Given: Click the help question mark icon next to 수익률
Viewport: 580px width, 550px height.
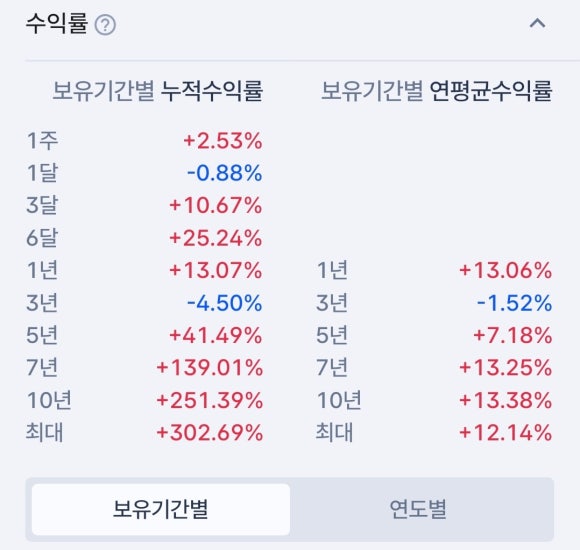Looking at the screenshot, I should pyautogui.click(x=105, y=25).
